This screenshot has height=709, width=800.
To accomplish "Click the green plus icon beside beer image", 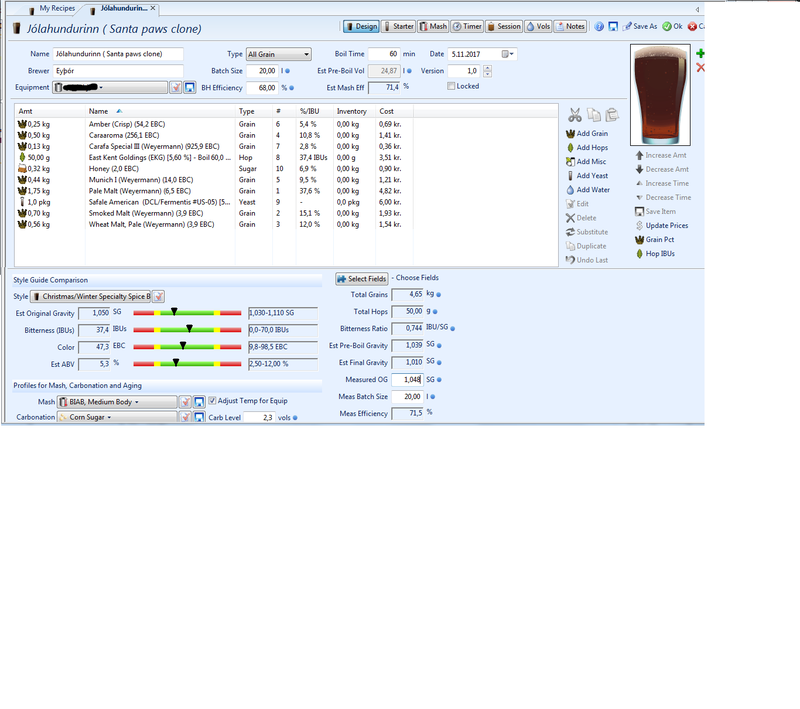I will [699, 53].
